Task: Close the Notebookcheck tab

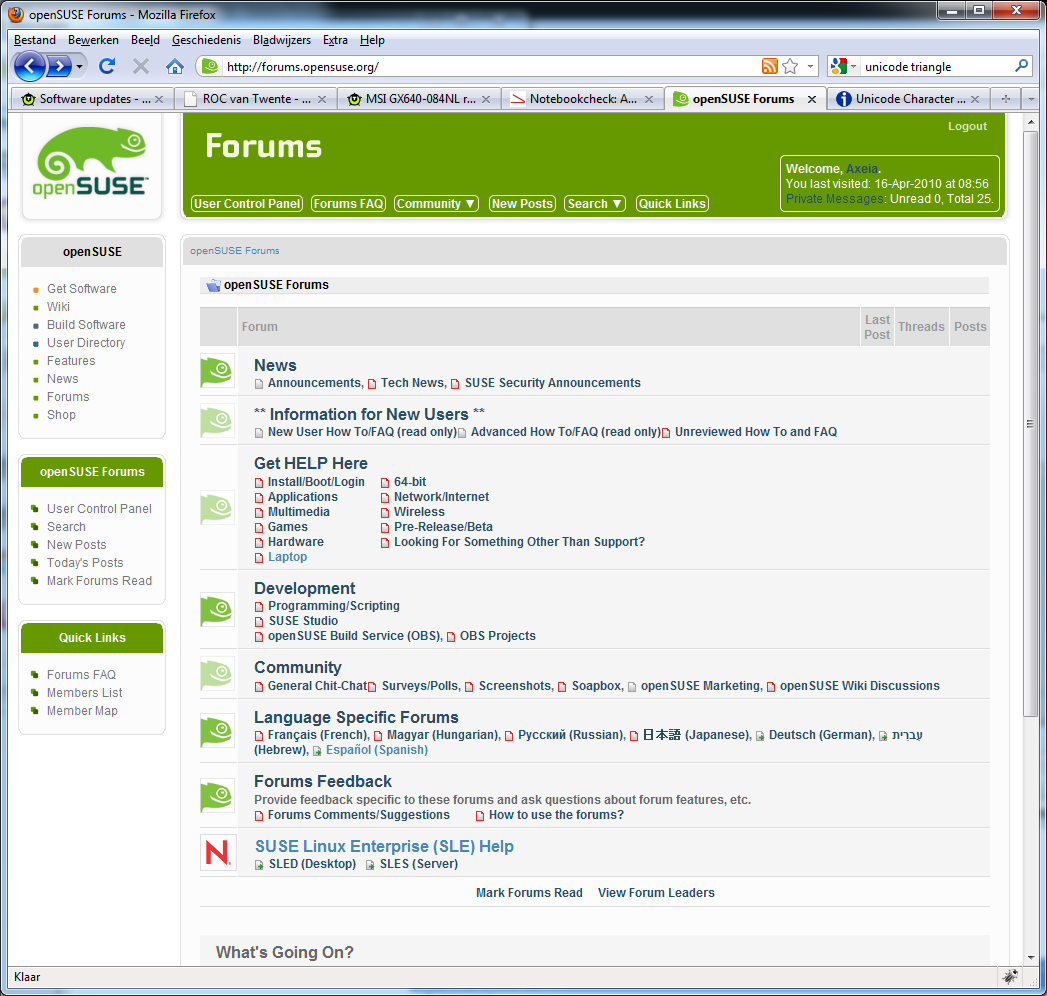Action: pyautogui.click(x=648, y=99)
